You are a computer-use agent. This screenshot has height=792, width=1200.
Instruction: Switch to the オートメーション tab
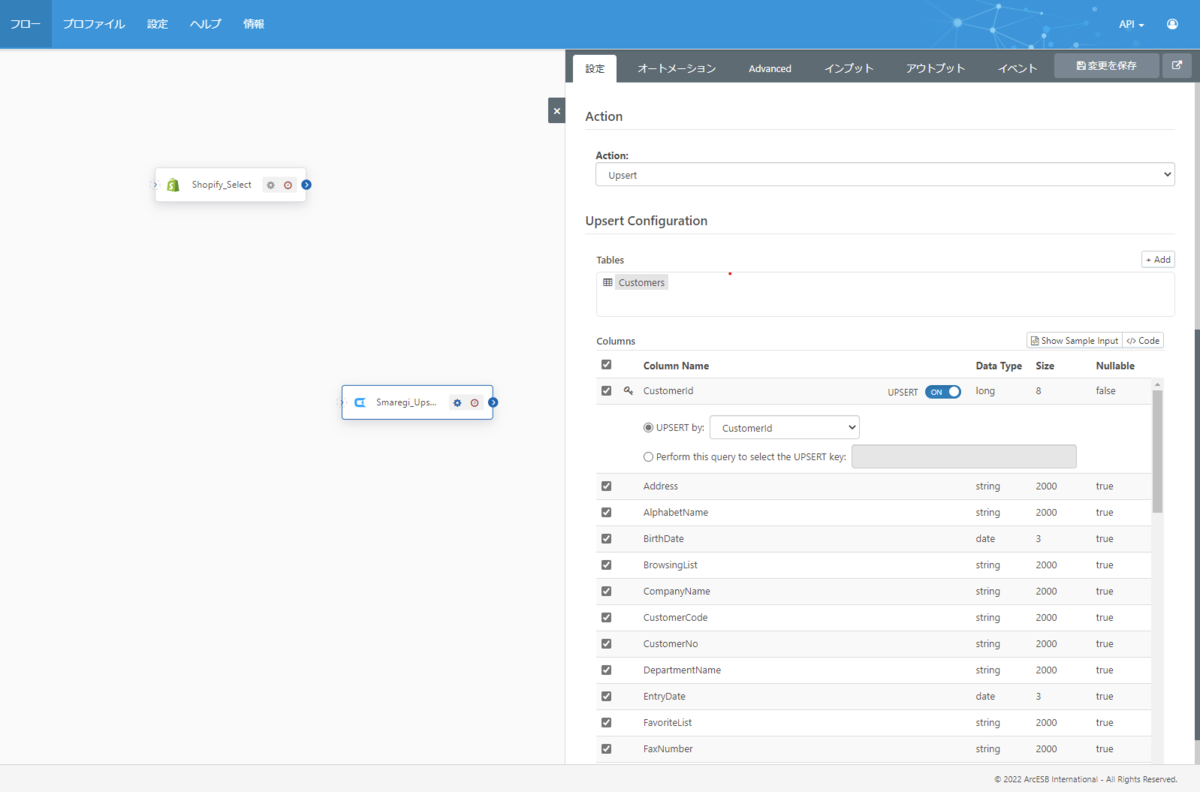coord(677,69)
